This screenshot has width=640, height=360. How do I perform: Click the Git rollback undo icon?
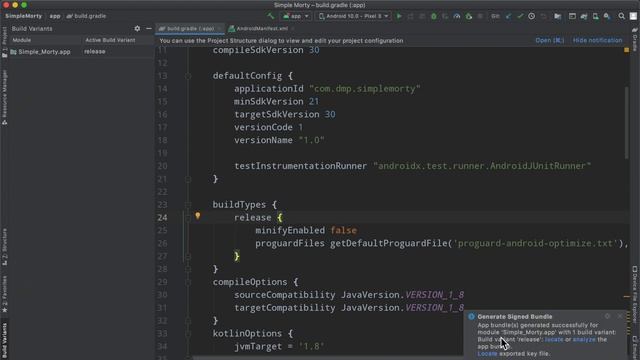tap(543, 16)
